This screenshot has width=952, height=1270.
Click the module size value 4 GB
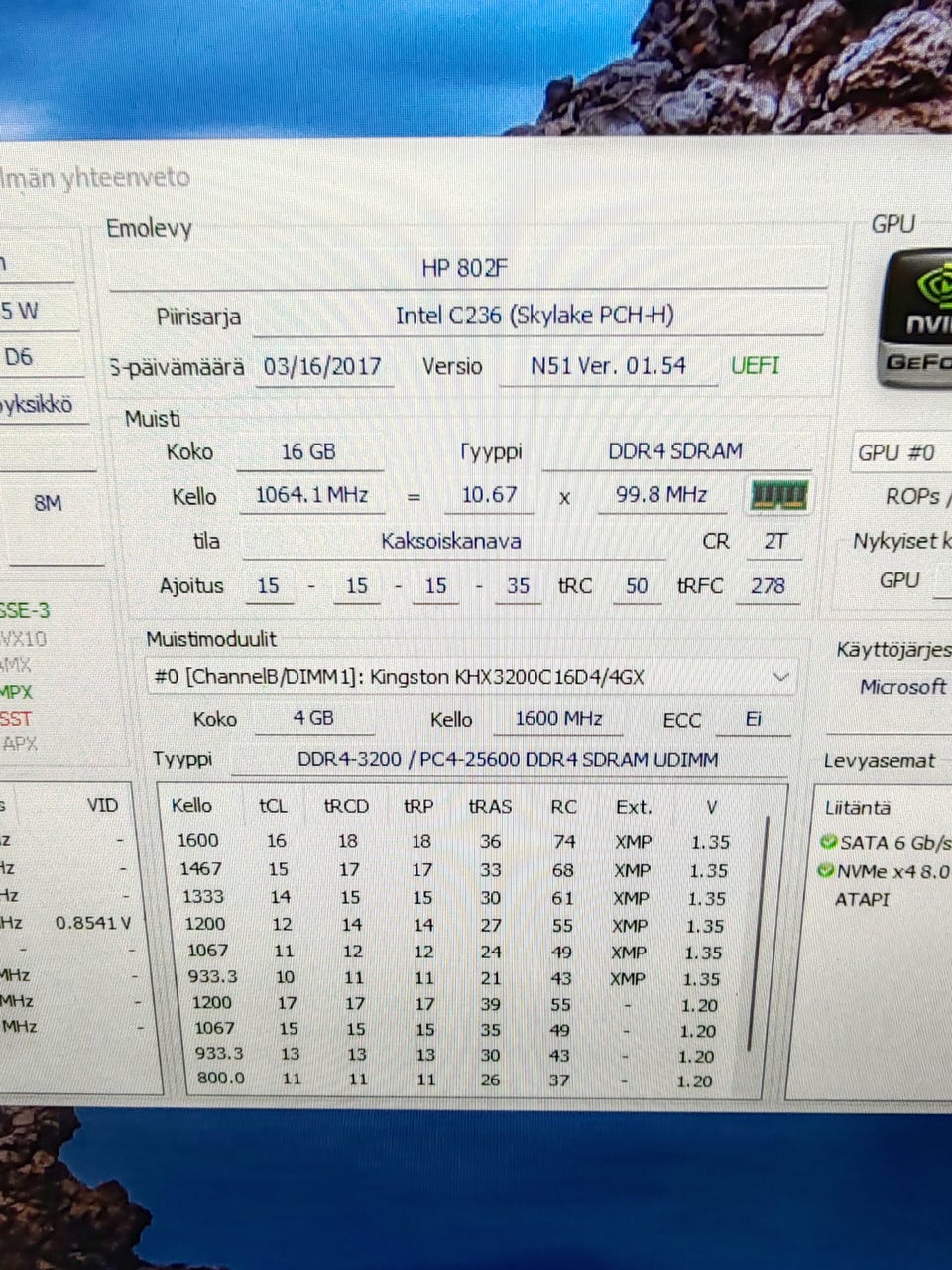[x=313, y=718]
